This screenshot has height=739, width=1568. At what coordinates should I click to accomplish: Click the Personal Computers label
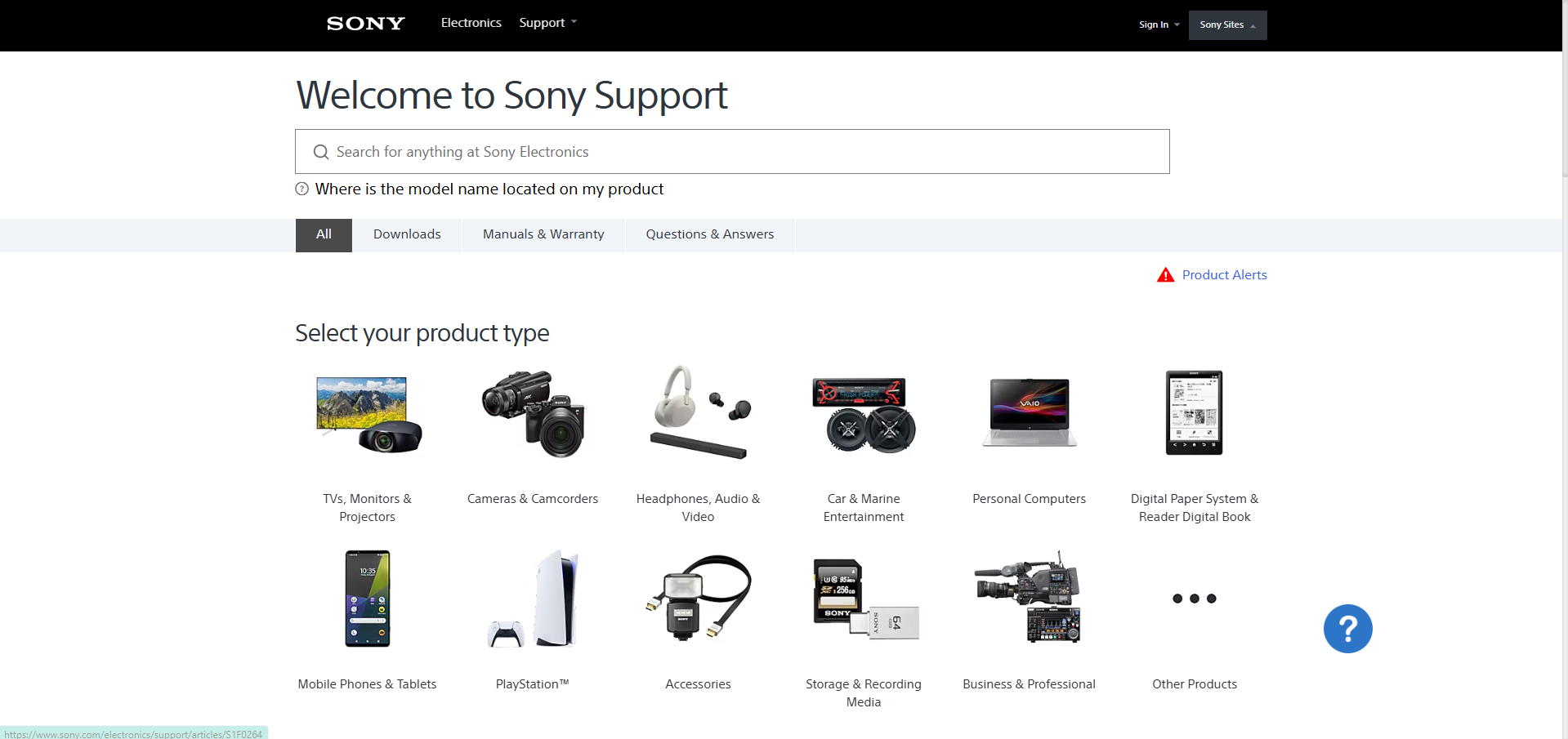click(x=1029, y=499)
